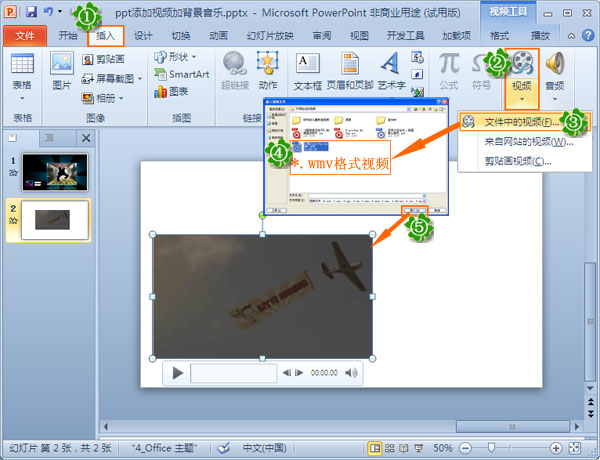
Task: Open 页眉和页脚 header and footer
Action: (x=350, y=72)
